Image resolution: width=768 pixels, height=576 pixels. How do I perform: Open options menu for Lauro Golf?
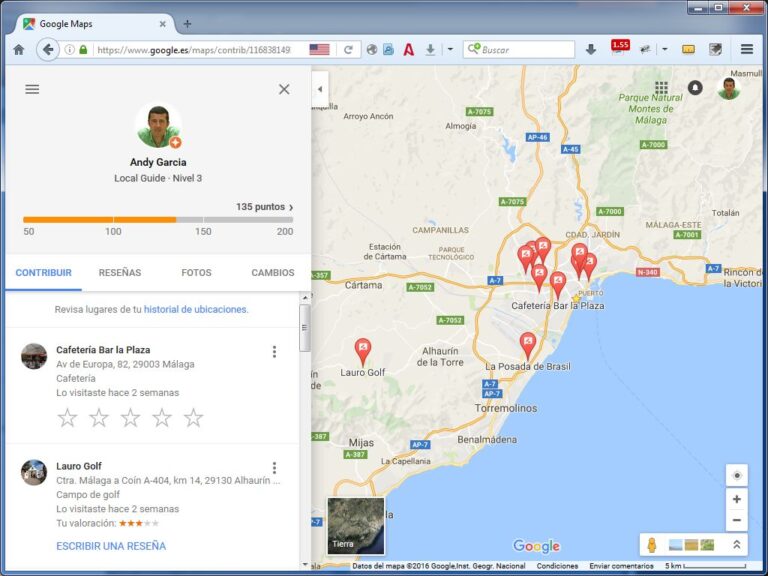[x=274, y=468]
